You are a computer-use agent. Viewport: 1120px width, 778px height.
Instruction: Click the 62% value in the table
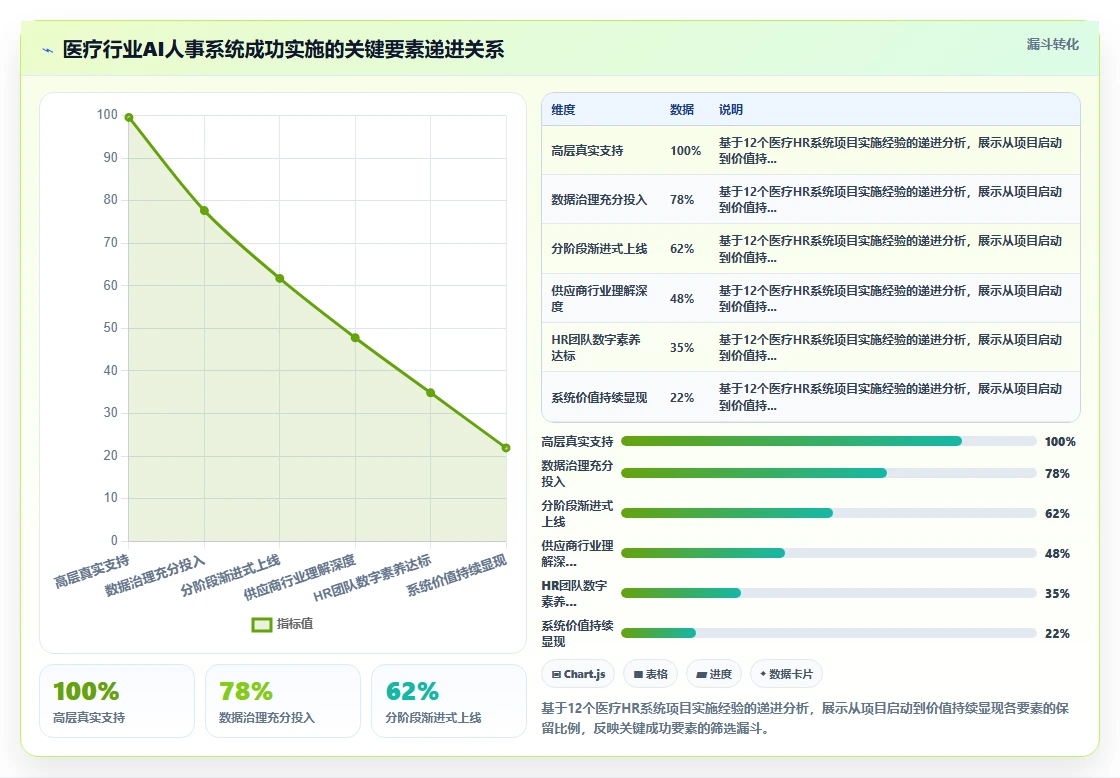coord(682,249)
